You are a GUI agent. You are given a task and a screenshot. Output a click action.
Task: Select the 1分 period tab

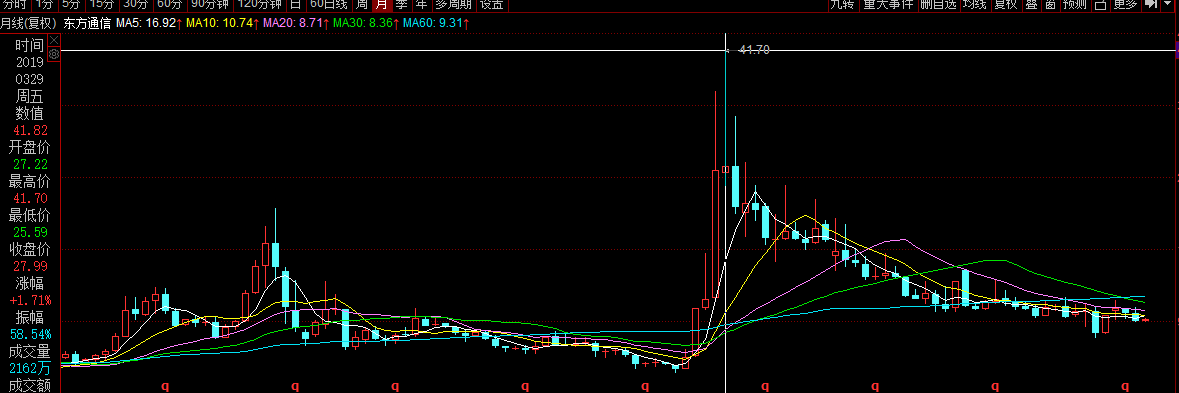point(45,5)
